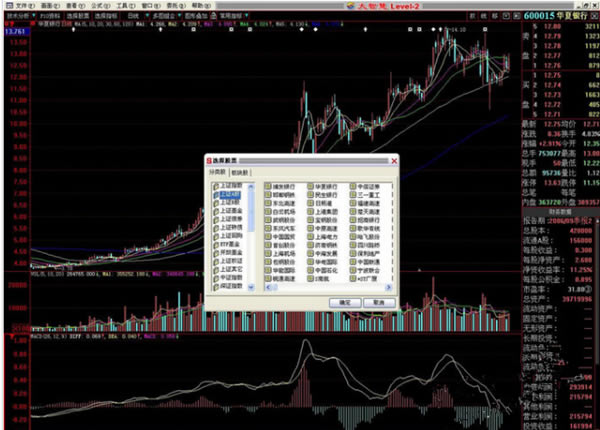Expand the 日线 period dropdown arrow
Screen dimensions: 600x430
tap(147, 16)
